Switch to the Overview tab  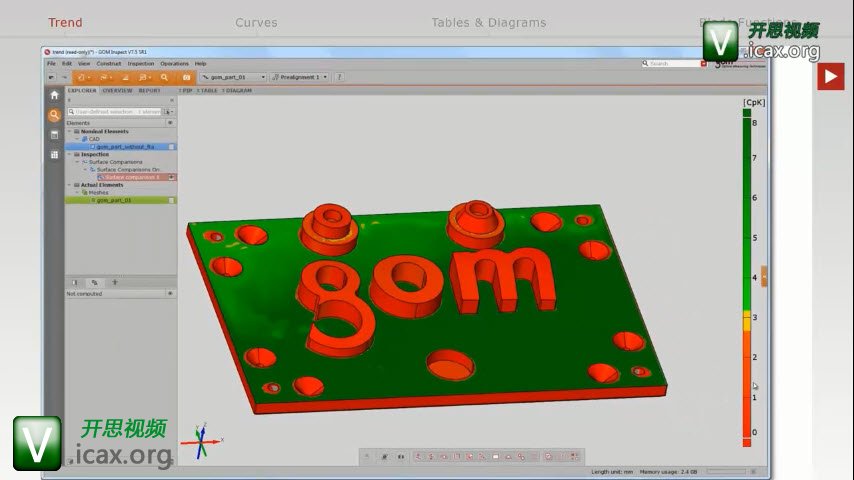pyautogui.click(x=117, y=90)
